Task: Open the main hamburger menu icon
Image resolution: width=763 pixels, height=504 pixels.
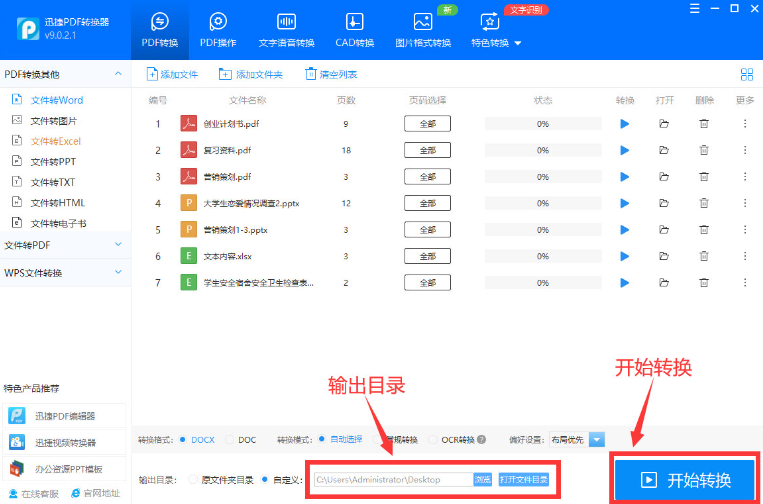Action: click(695, 9)
